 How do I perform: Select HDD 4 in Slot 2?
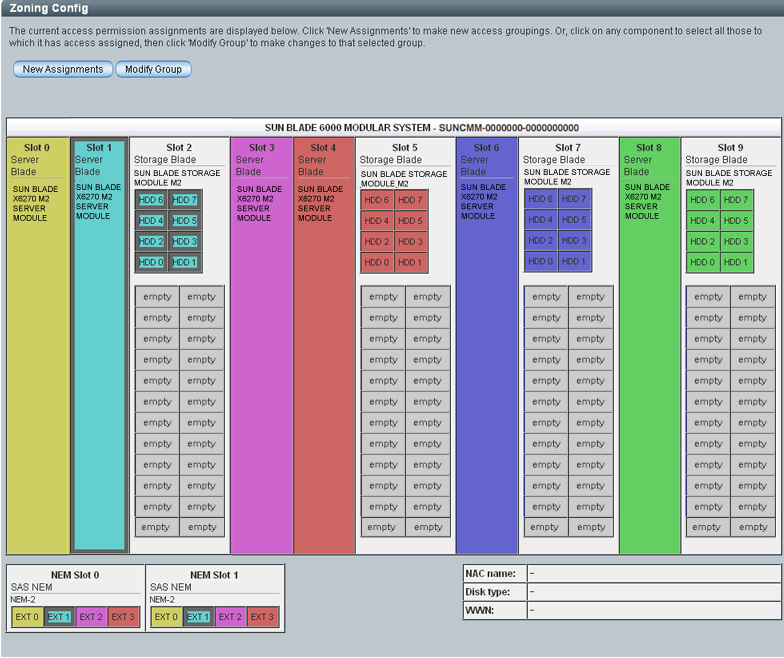coord(151,220)
